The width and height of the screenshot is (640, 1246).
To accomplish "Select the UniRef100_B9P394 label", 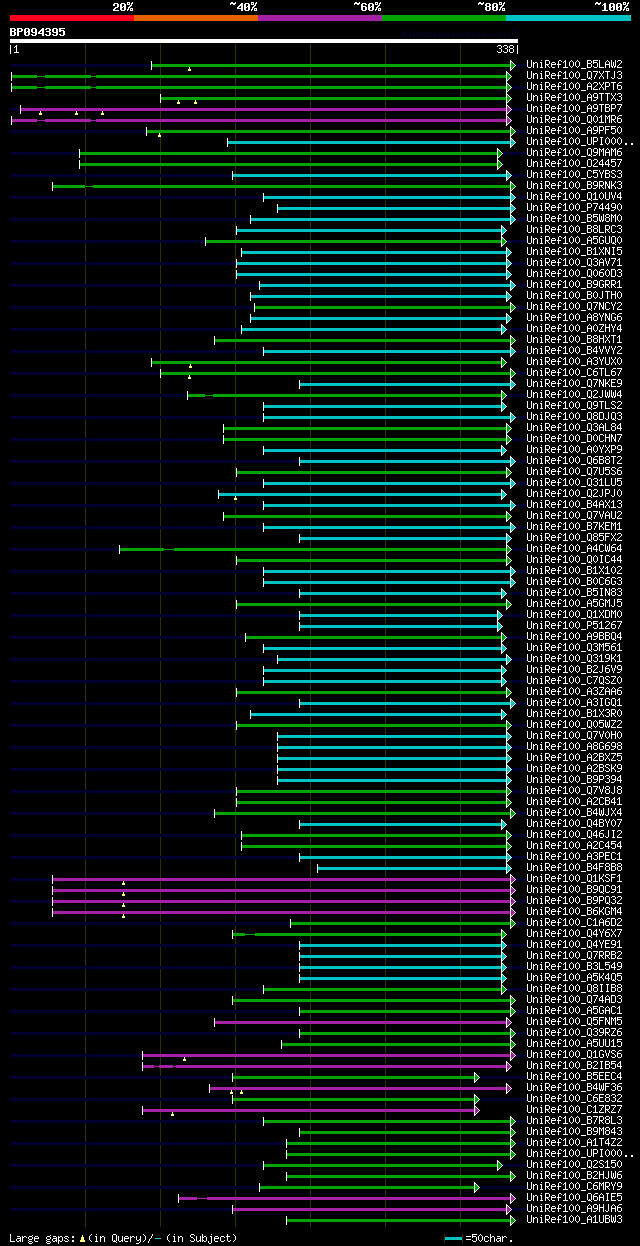I will click(x=574, y=780).
